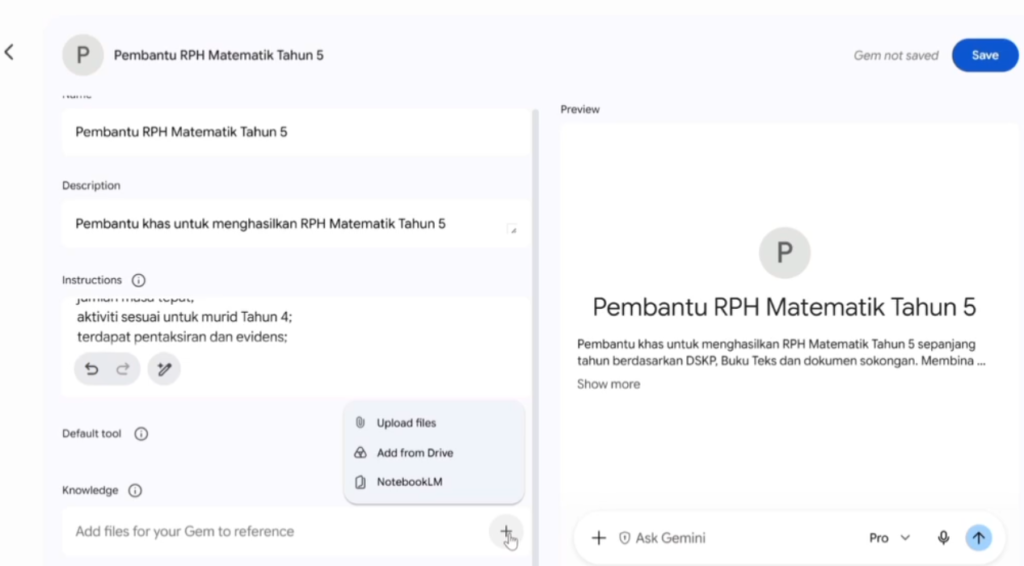Click the Default tool label

92,433
